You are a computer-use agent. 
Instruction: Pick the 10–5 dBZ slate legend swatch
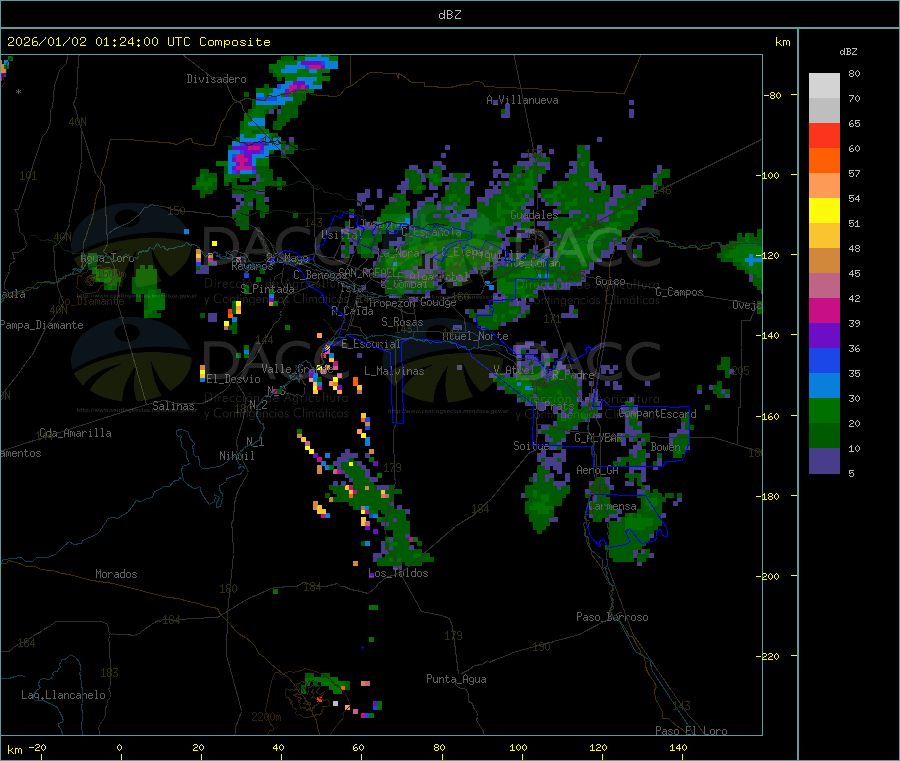coord(824,461)
